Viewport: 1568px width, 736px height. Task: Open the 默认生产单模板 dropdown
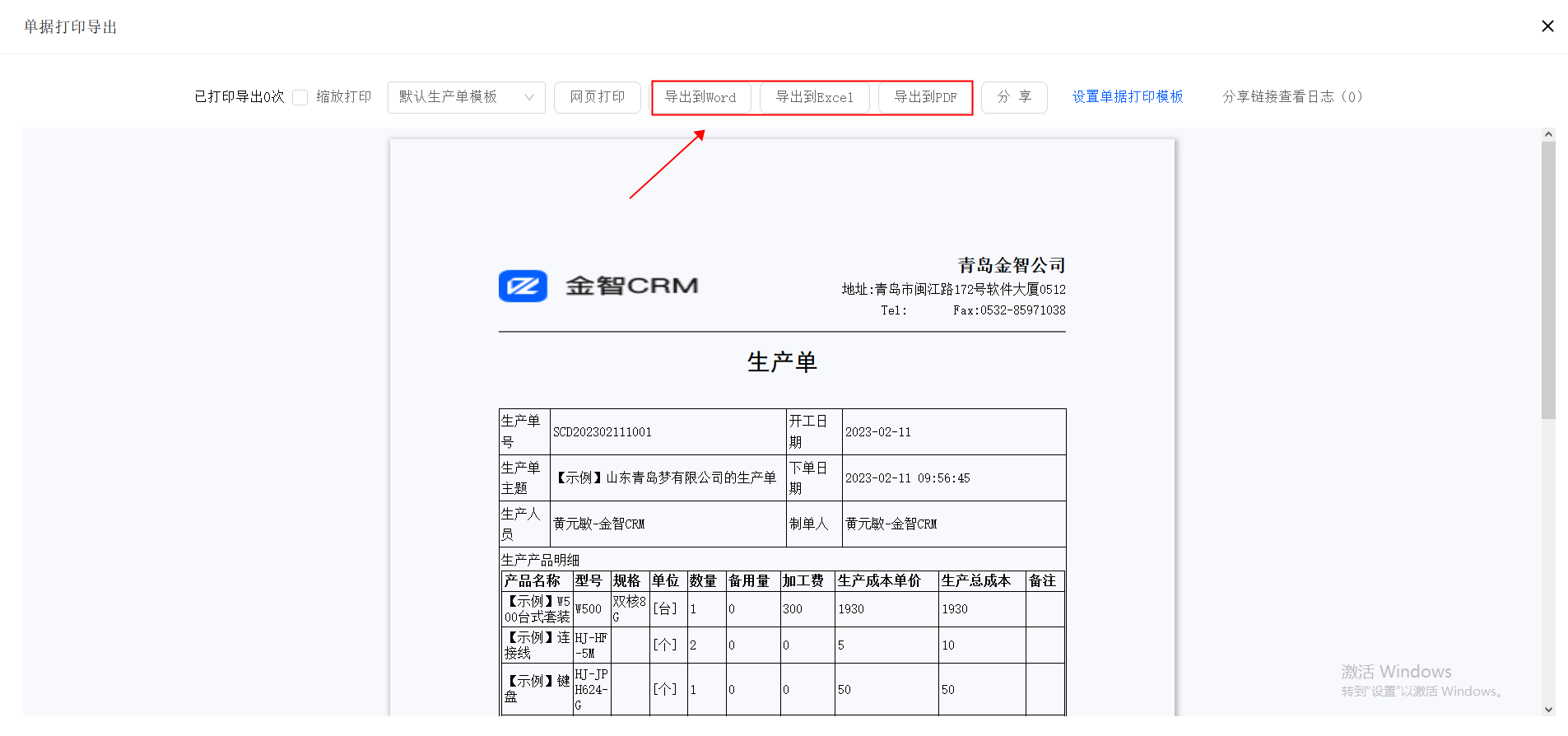point(466,97)
